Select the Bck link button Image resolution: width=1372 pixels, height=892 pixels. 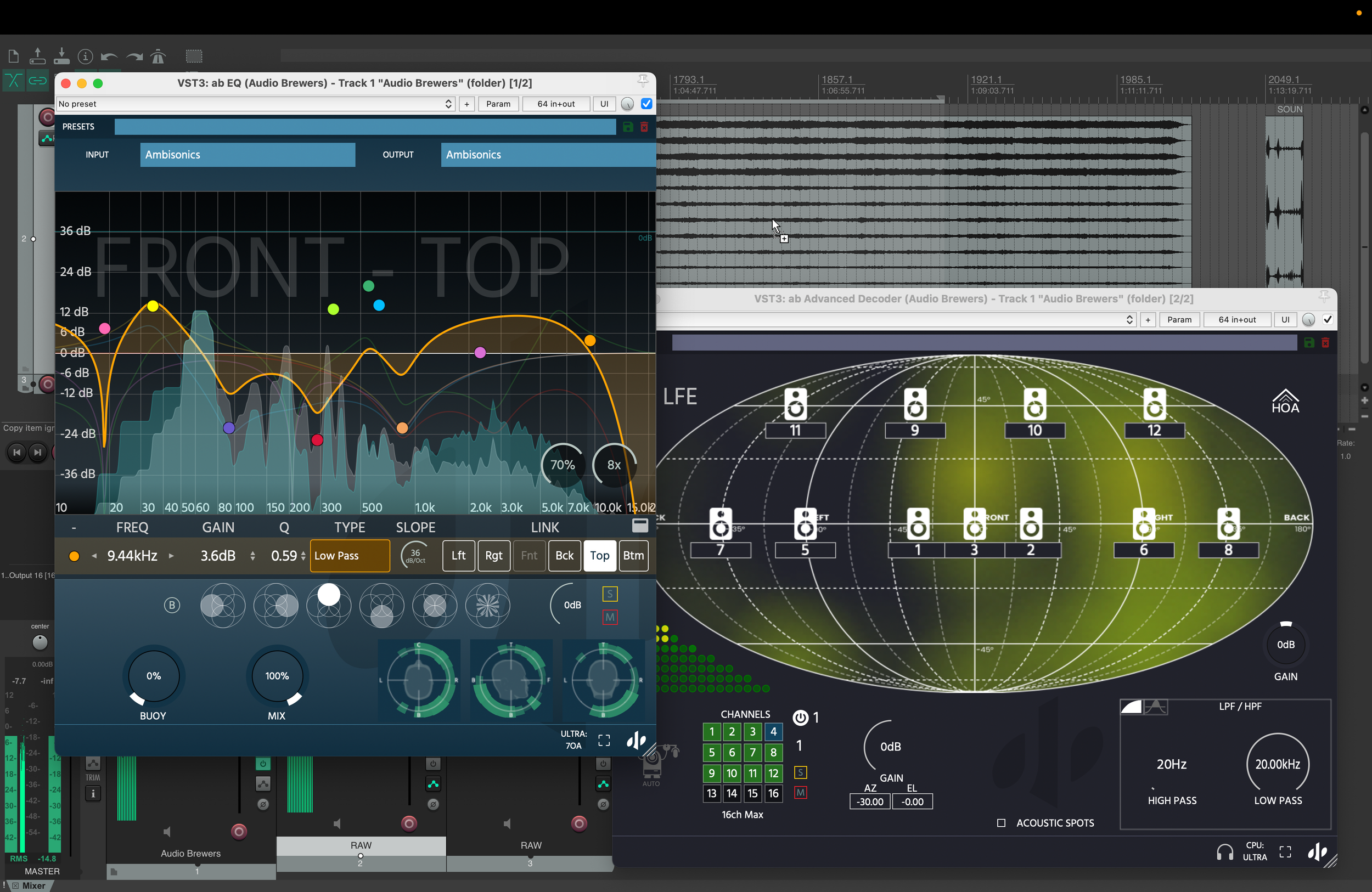click(564, 556)
